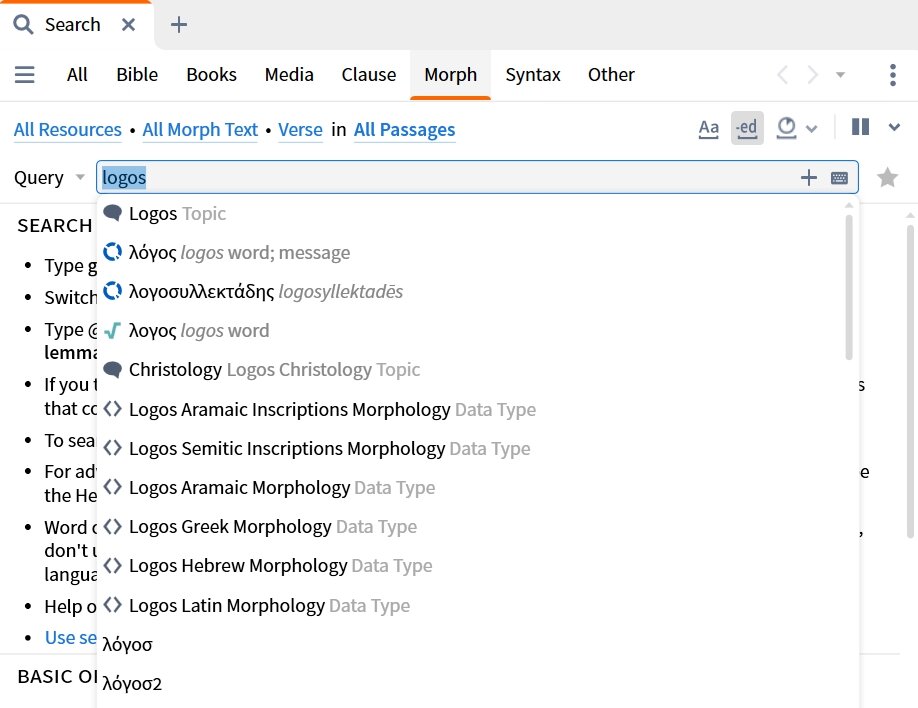This screenshot has height=708, width=918.
Task: Choose the plain λόγοσ suggestion
Action: [x=472, y=645]
